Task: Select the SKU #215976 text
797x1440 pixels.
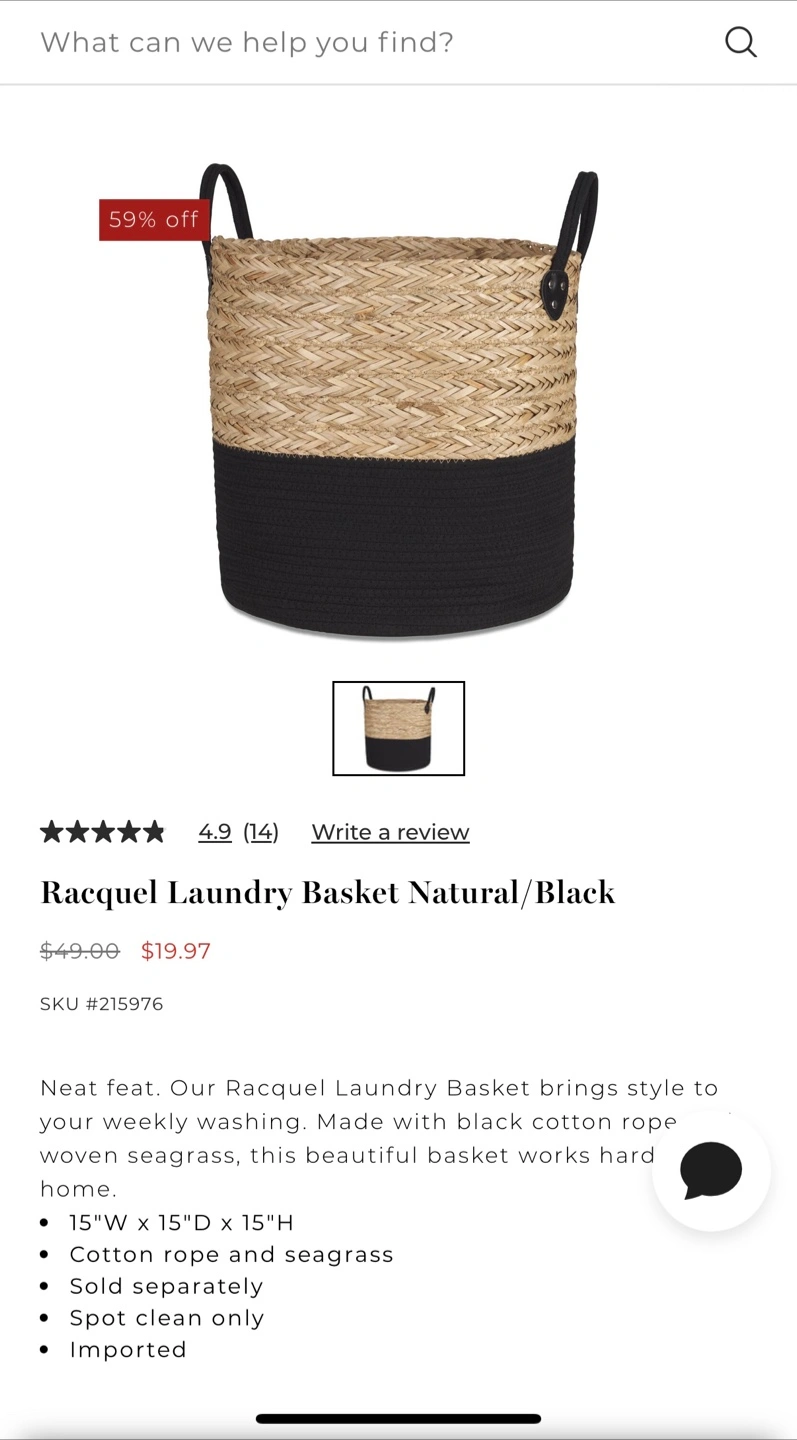Action: pyautogui.click(x=101, y=1004)
